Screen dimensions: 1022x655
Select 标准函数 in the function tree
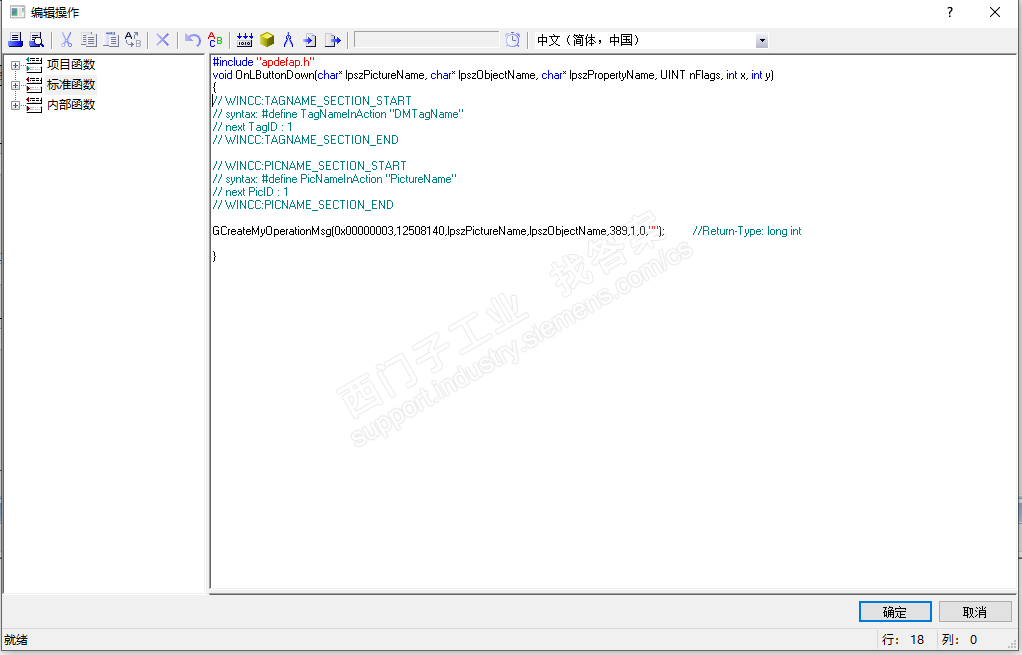[71, 85]
